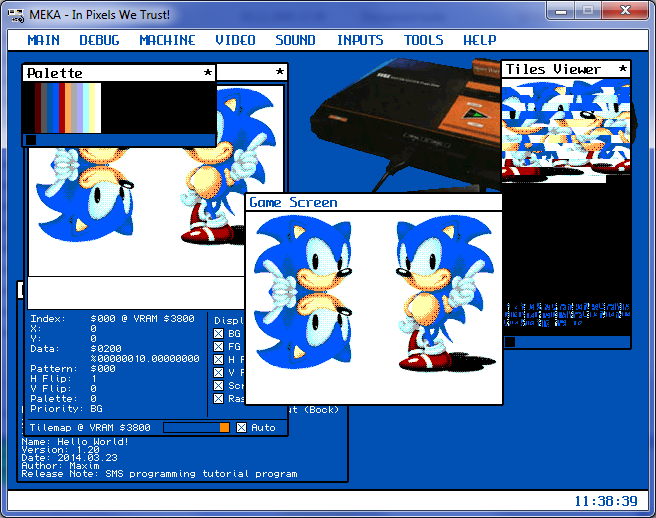Expand the MACHINE menu
The image size is (656, 518).
[167, 40]
